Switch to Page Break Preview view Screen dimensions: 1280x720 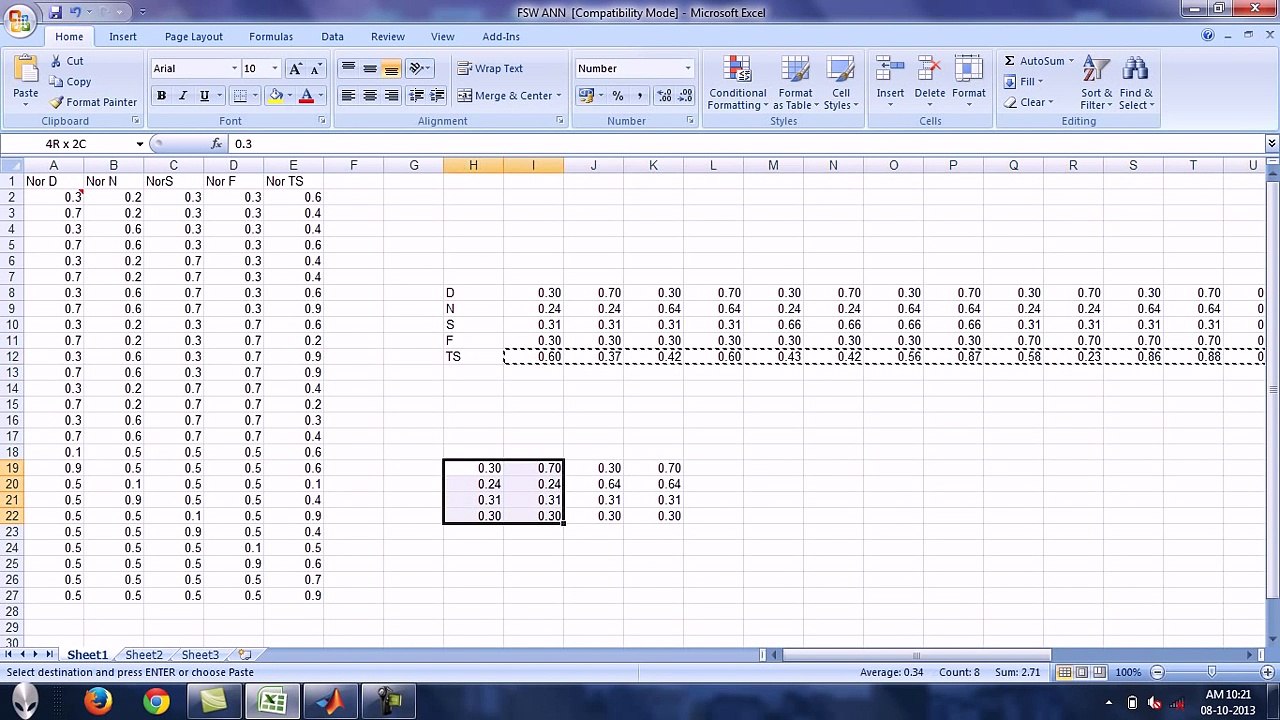pyautogui.click(x=1099, y=672)
